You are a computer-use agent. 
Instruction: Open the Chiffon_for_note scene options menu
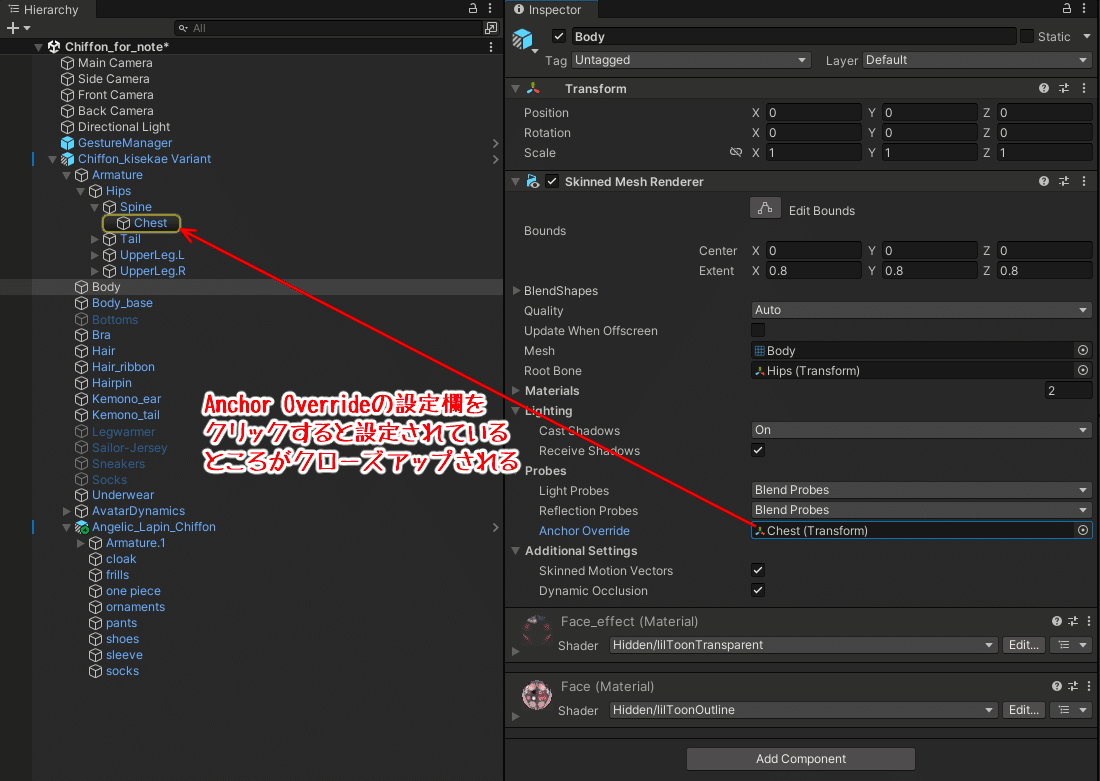coord(491,47)
